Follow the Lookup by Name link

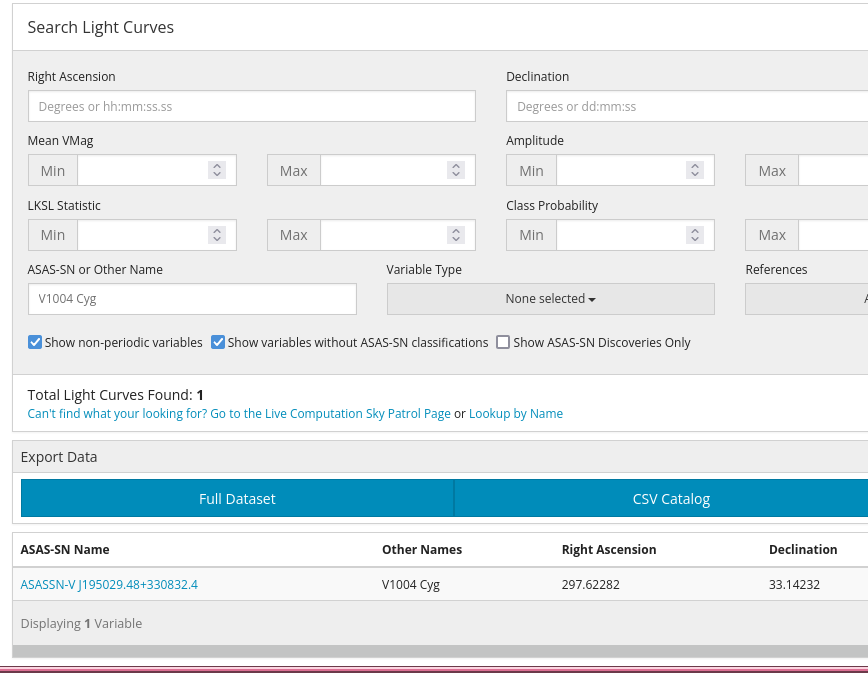coord(515,414)
